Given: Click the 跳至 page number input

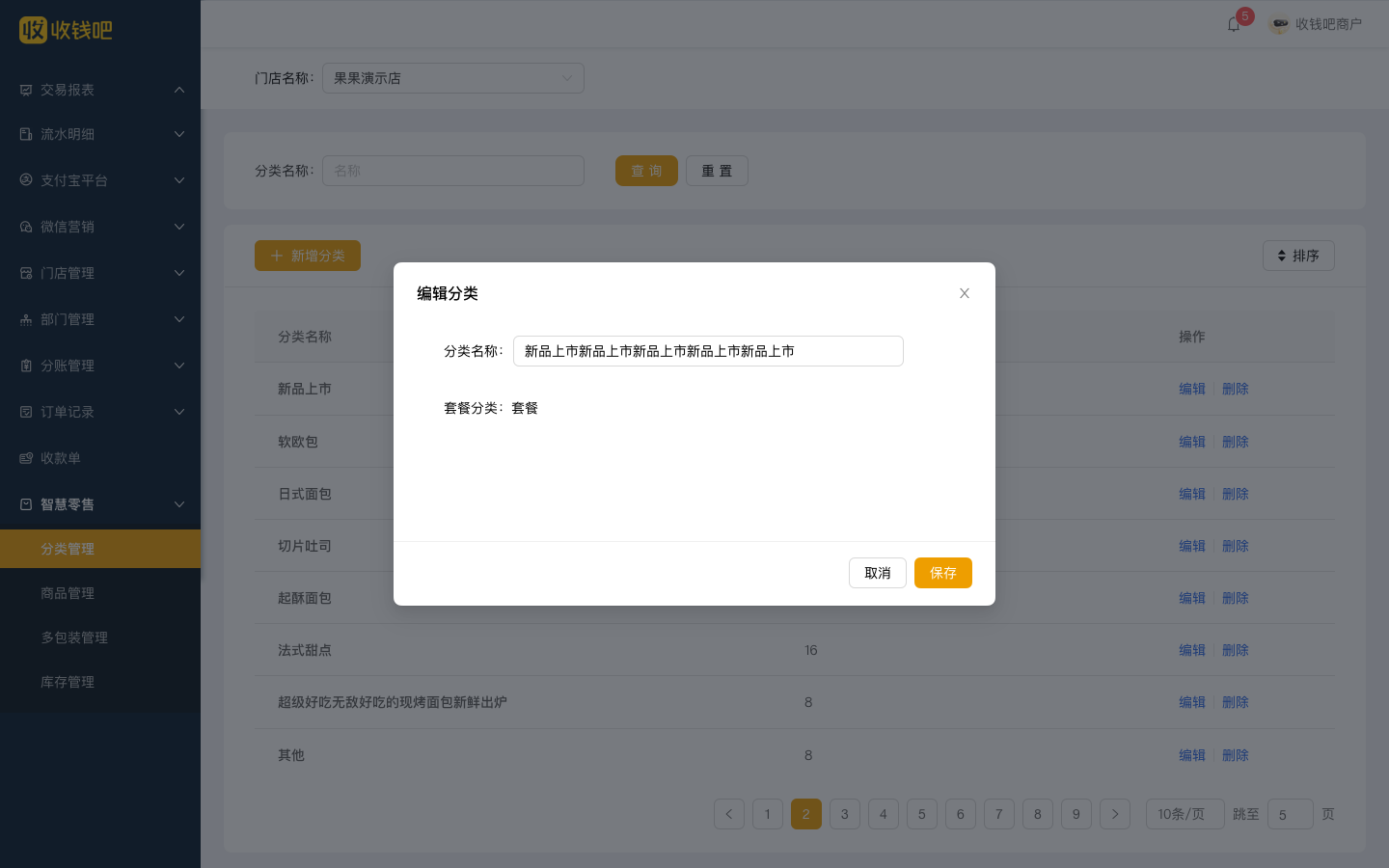Looking at the screenshot, I should [1291, 814].
